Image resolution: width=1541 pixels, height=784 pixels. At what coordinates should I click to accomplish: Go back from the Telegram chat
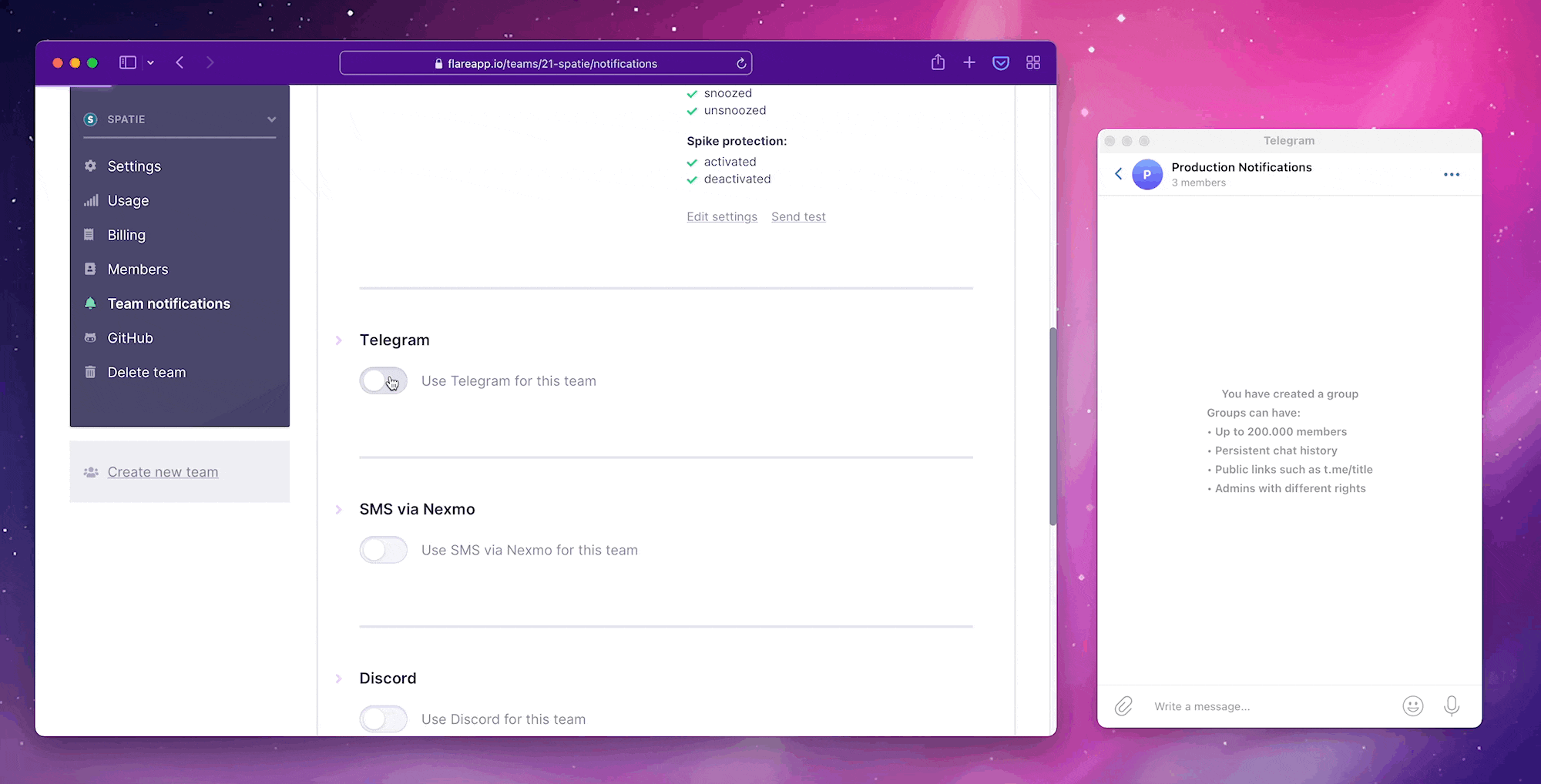[x=1118, y=174]
